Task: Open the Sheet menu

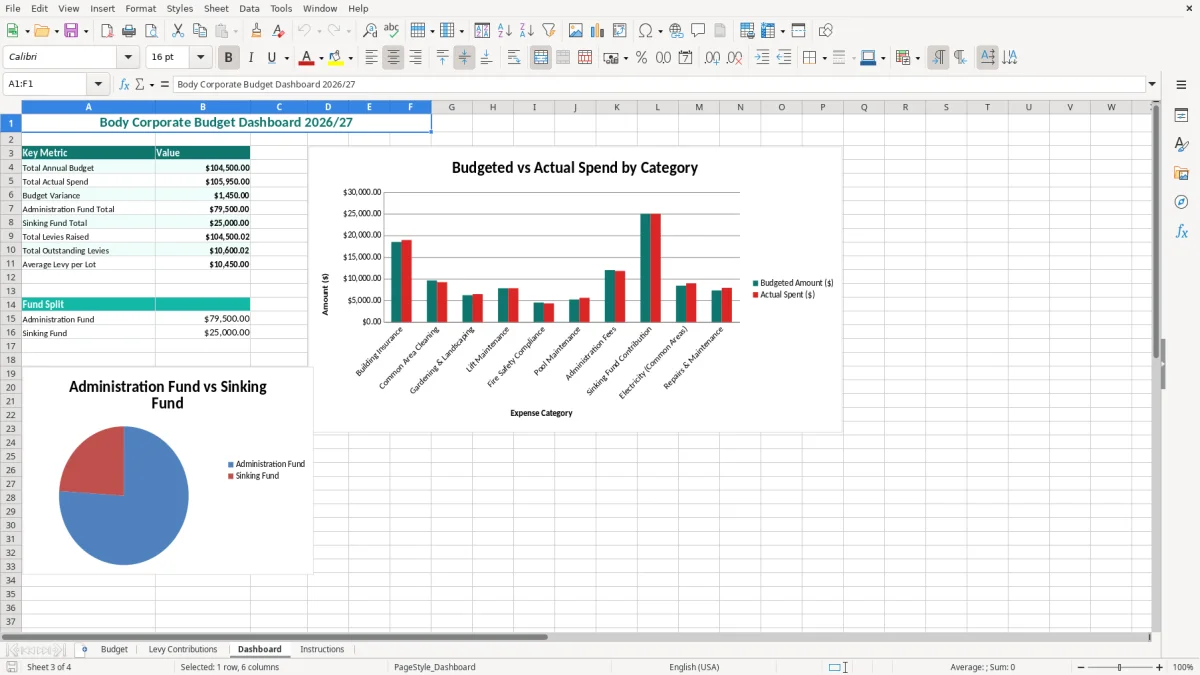Action: [216, 8]
